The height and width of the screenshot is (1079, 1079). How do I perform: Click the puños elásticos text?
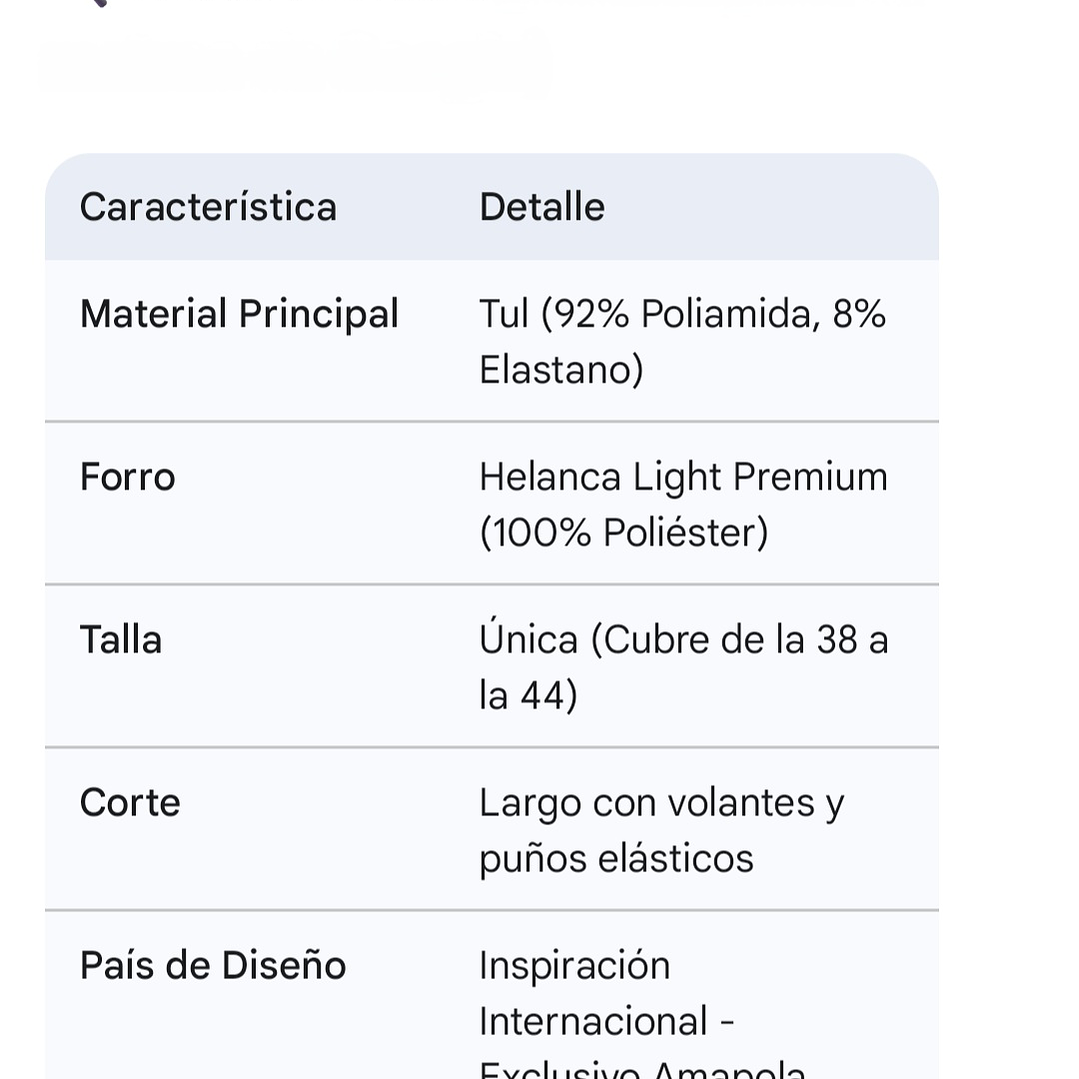[616, 859]
